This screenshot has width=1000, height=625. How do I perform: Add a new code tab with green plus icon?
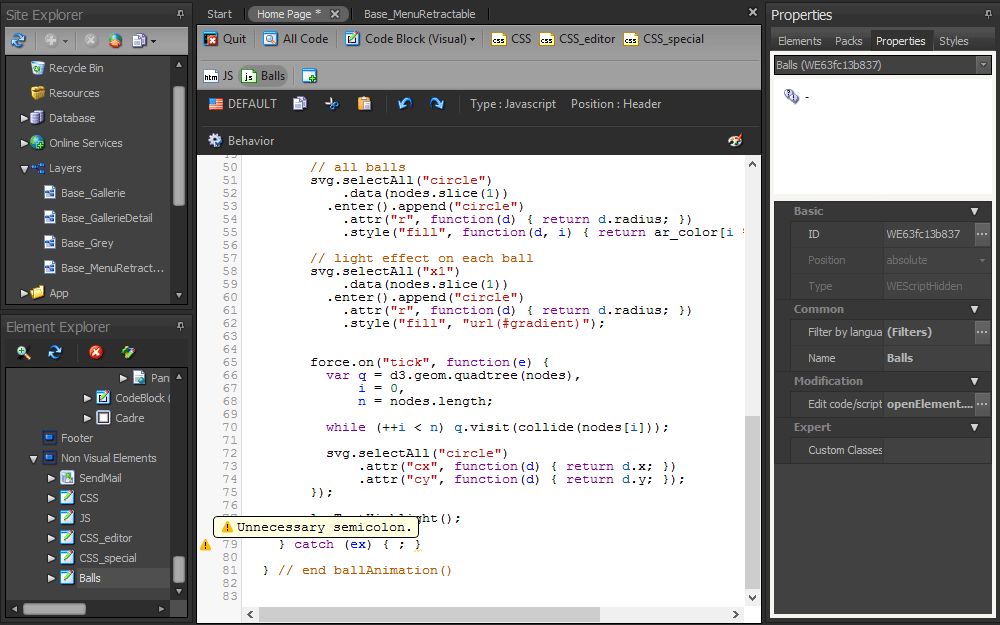click(x=307, y=75)
